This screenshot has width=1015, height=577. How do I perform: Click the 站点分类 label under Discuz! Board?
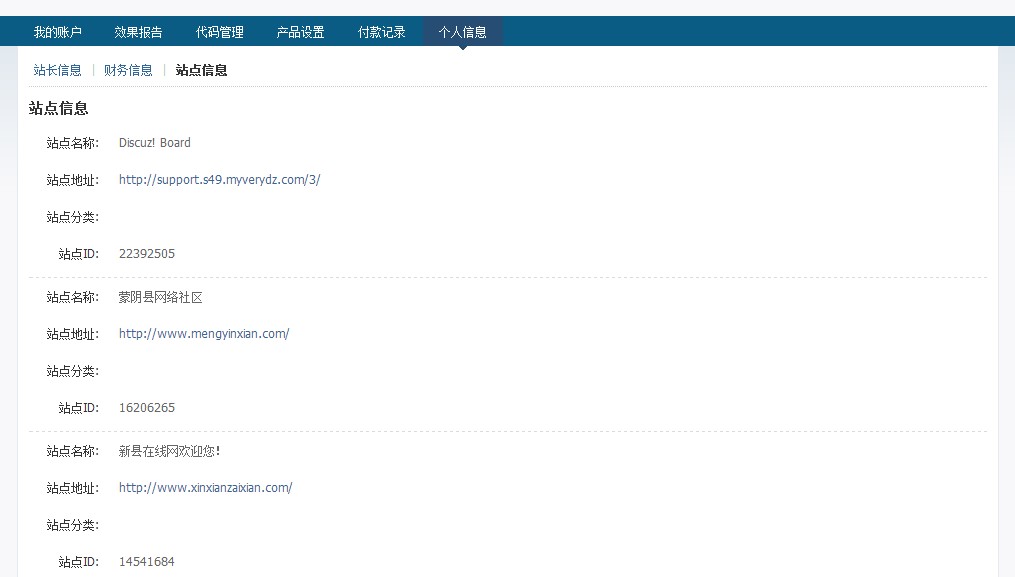click(72, 217)
